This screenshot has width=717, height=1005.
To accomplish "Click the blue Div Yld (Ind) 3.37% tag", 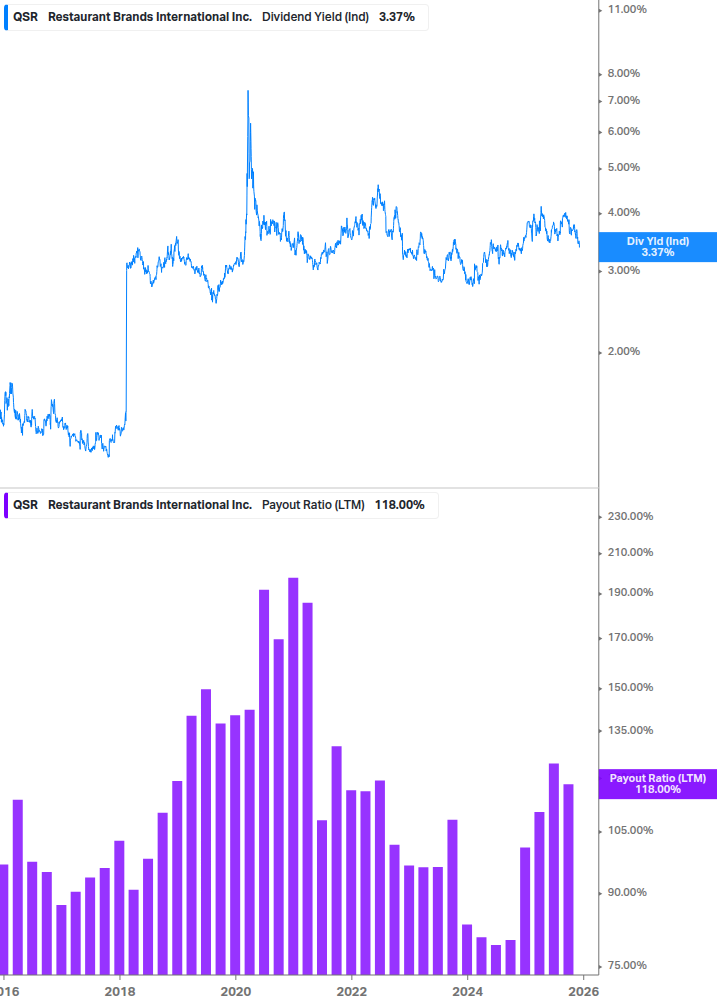I will click(657, 247).
